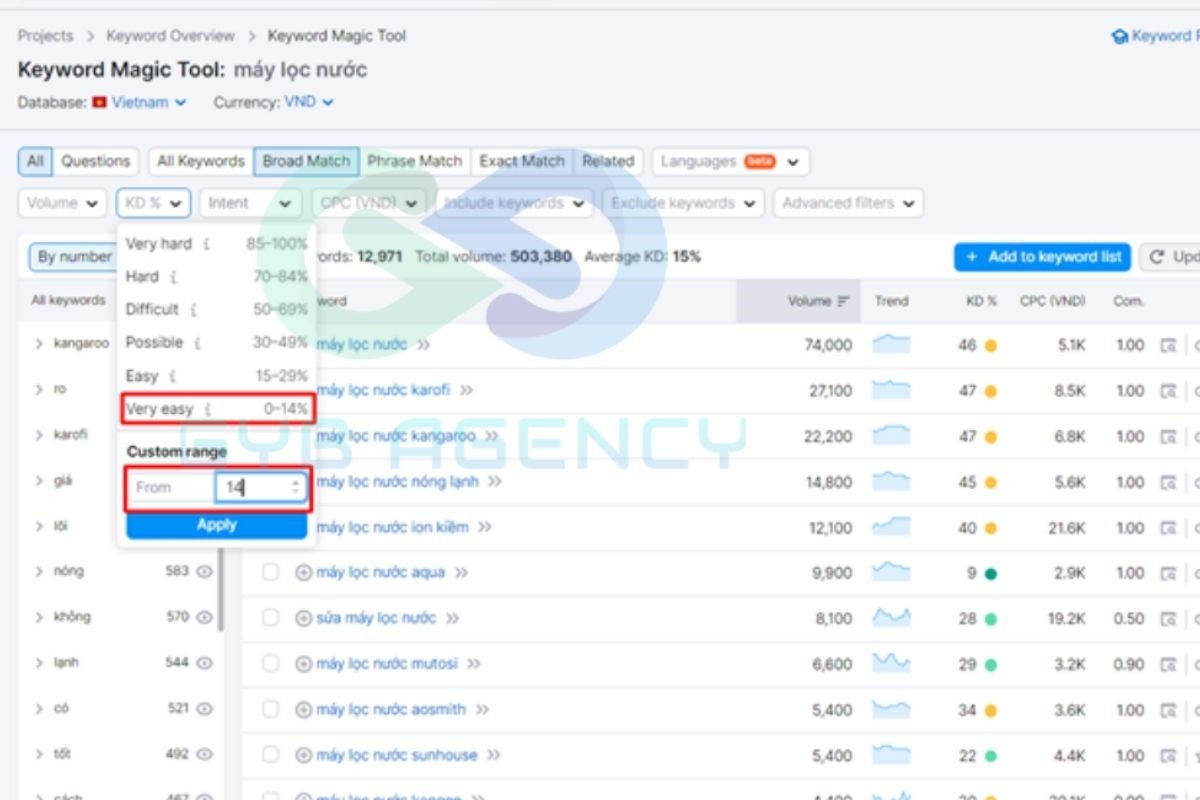This screenshot has width=1200, height=800.
Task: Add máy lọc nước aqua via plus icon
Action: 303,573
